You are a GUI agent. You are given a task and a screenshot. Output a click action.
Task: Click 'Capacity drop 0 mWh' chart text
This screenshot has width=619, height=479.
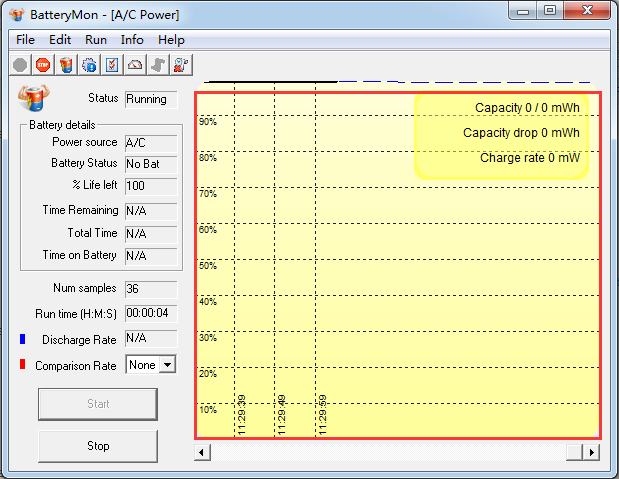(521, 133)
